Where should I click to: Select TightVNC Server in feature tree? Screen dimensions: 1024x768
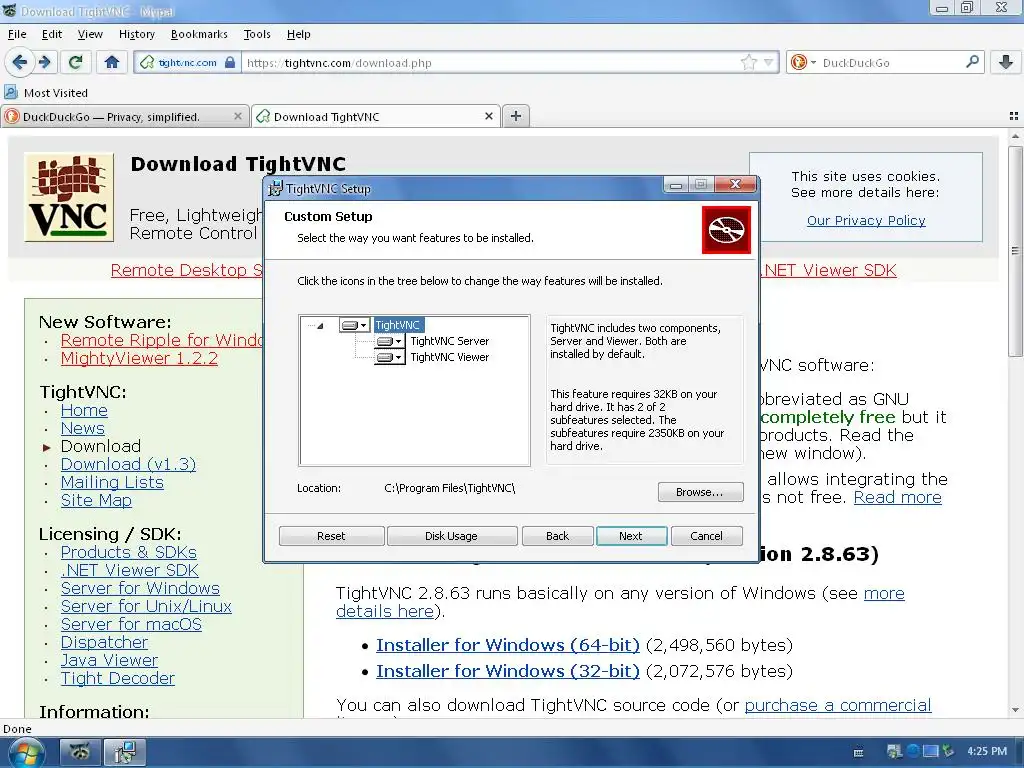coord(449,341)
